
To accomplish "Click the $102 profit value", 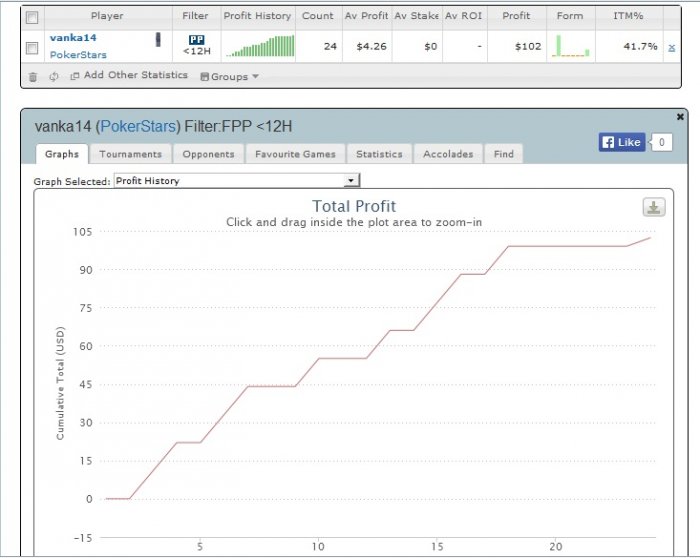I will 528,46.
